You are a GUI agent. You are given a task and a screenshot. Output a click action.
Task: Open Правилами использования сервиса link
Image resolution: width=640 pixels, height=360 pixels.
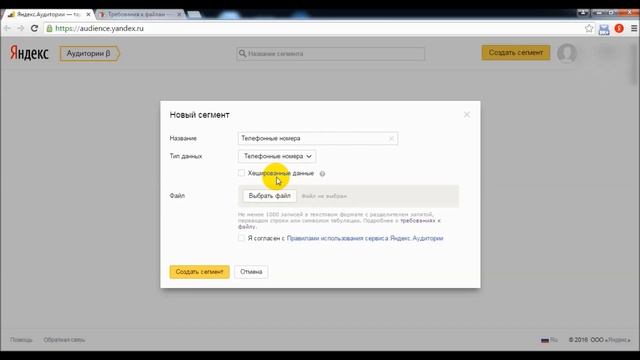tap(365, 238)
